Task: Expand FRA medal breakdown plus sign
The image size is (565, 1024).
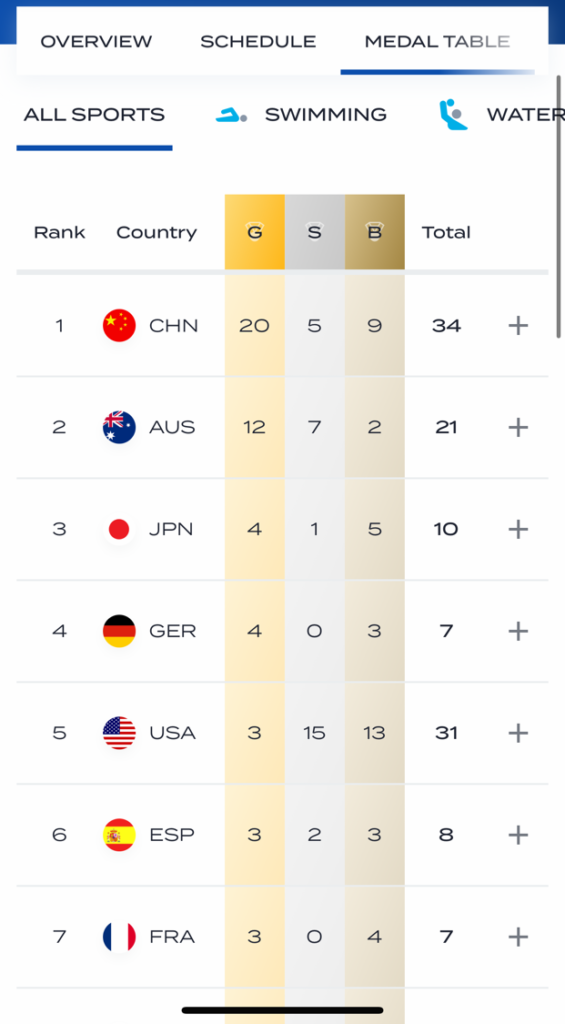Action: 518,936
